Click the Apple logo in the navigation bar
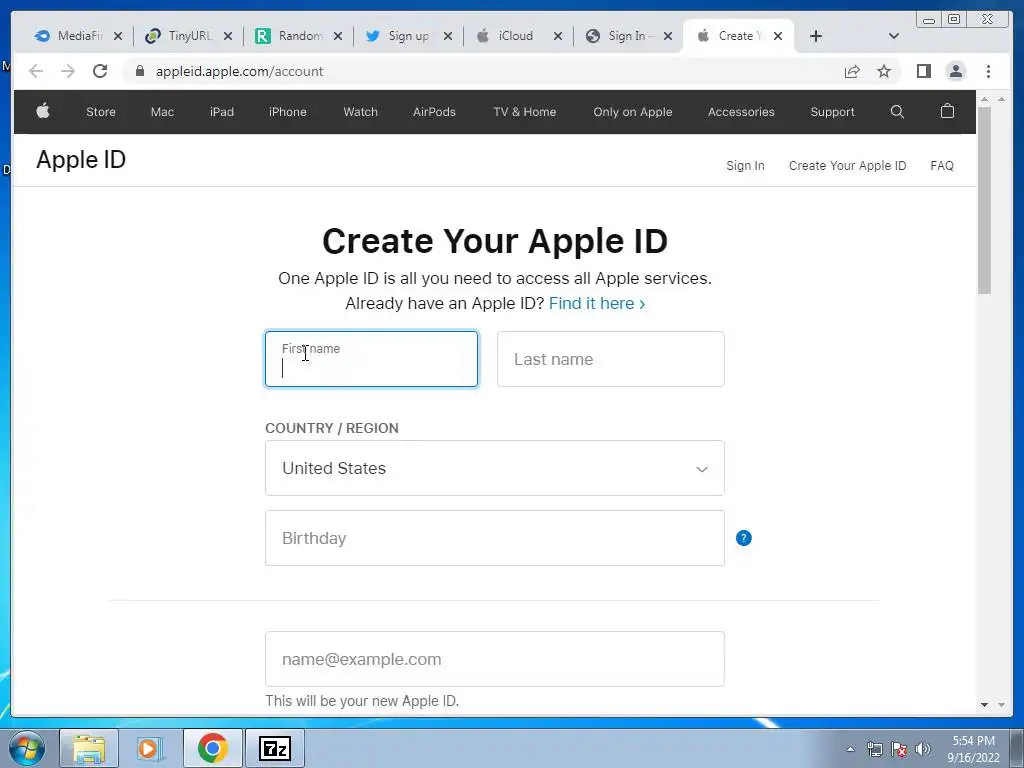 [43, 111]
